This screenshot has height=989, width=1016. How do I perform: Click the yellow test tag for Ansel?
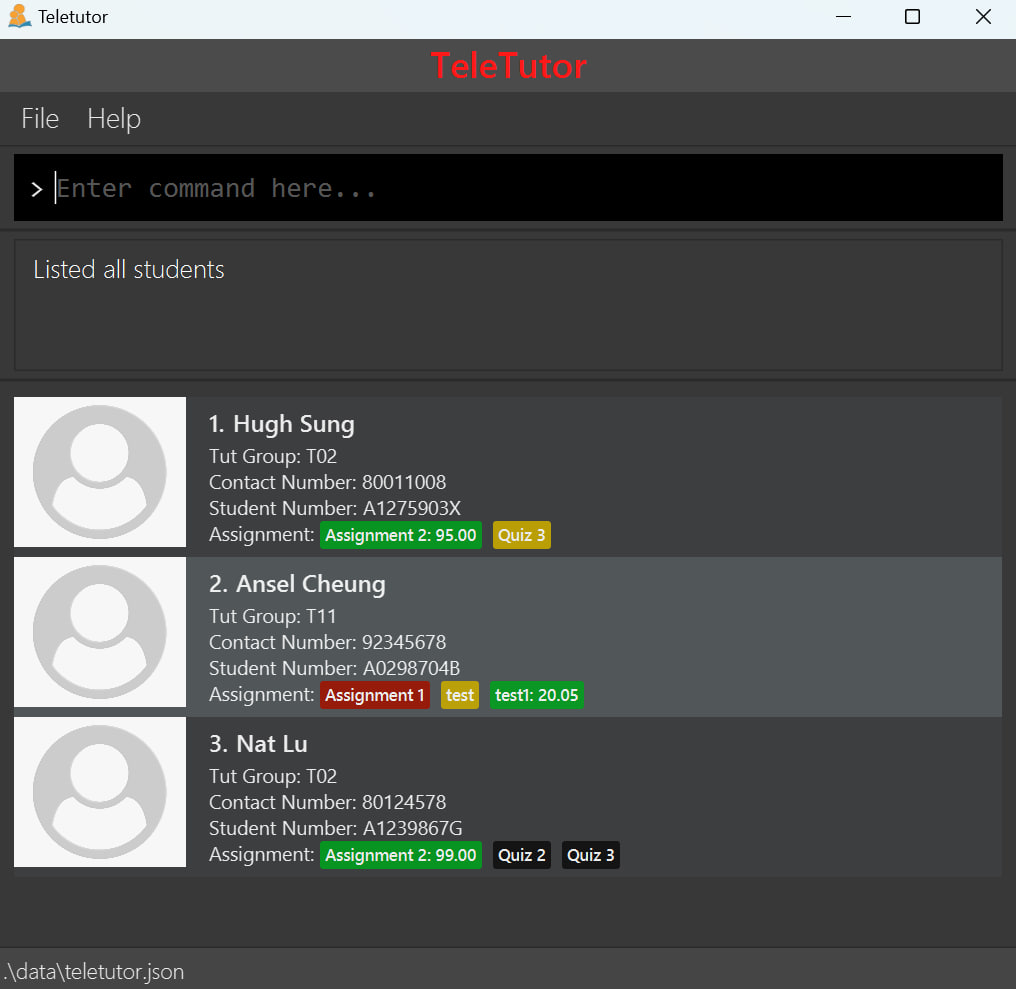460,695
